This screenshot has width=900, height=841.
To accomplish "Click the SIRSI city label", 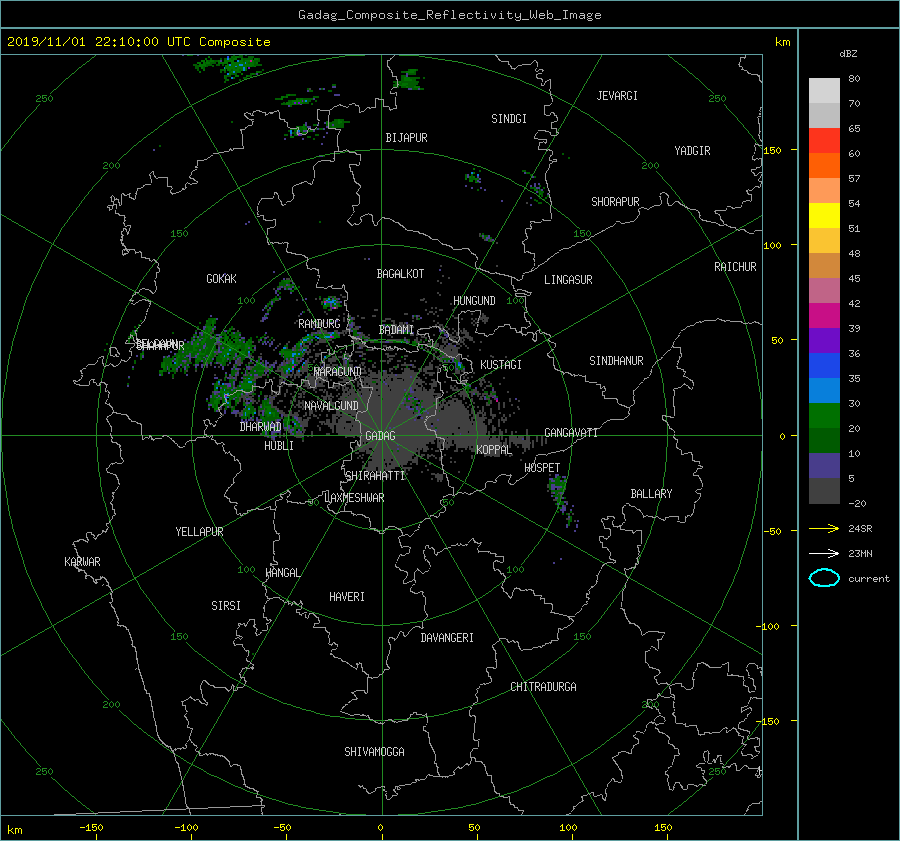I will (226, 606).
